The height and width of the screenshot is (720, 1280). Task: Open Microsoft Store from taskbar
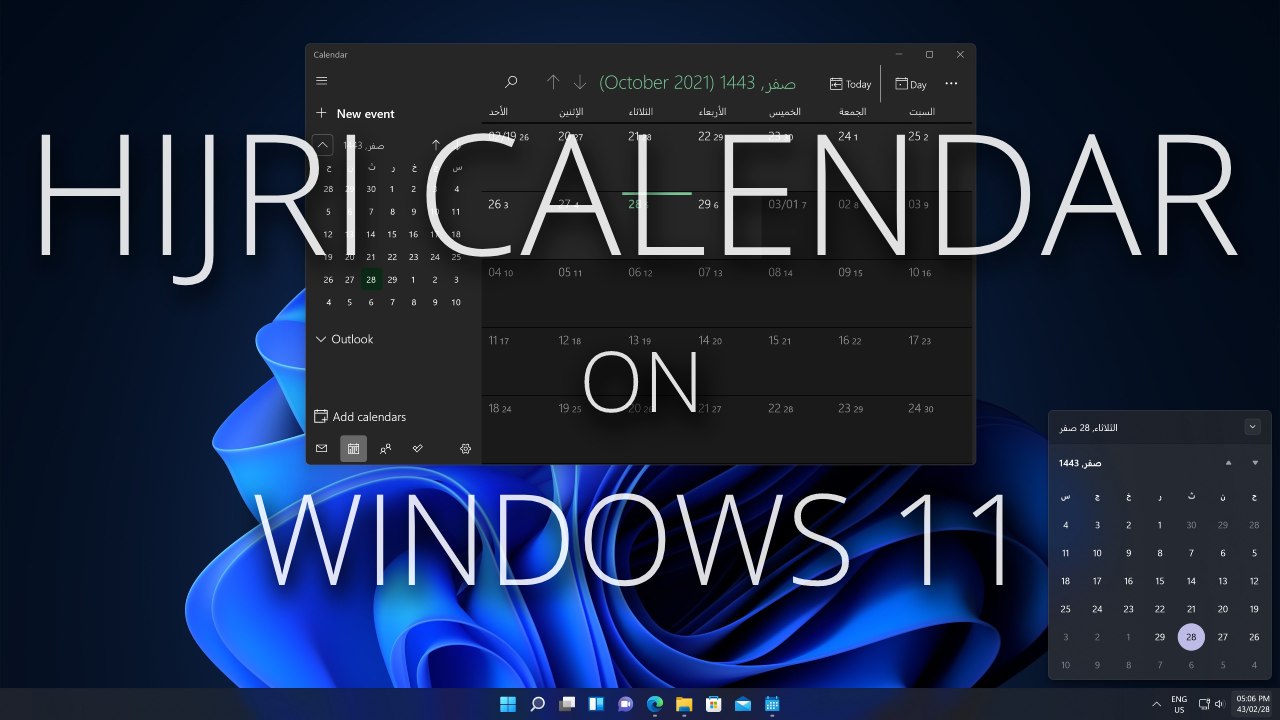click(x=714, y=704)
